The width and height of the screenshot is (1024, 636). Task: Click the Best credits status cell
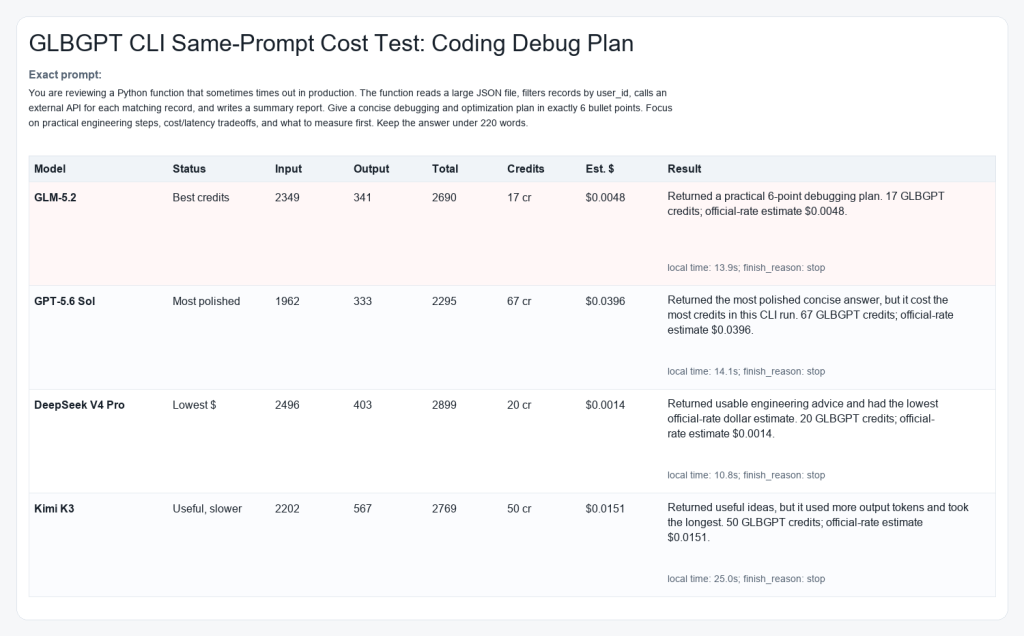tap(200, 197)
